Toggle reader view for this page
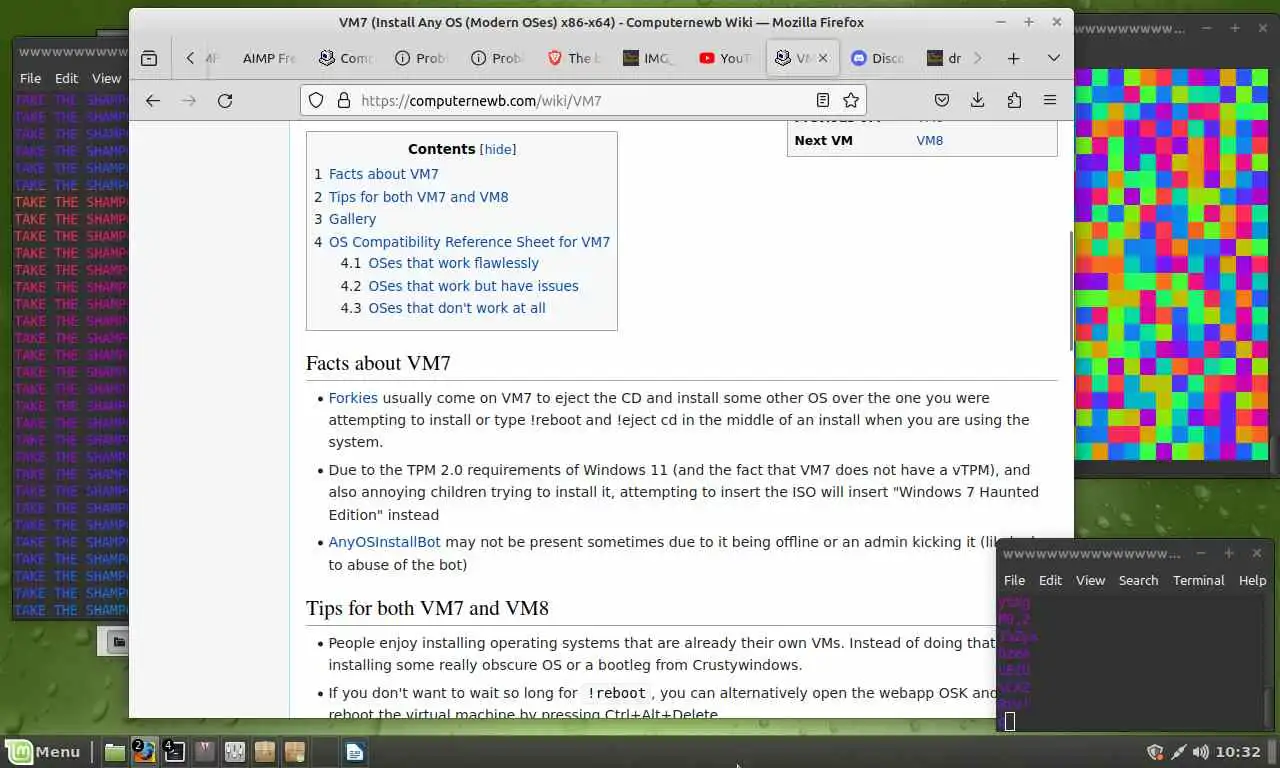This screenshot has height=768, width=1280. 822,100
